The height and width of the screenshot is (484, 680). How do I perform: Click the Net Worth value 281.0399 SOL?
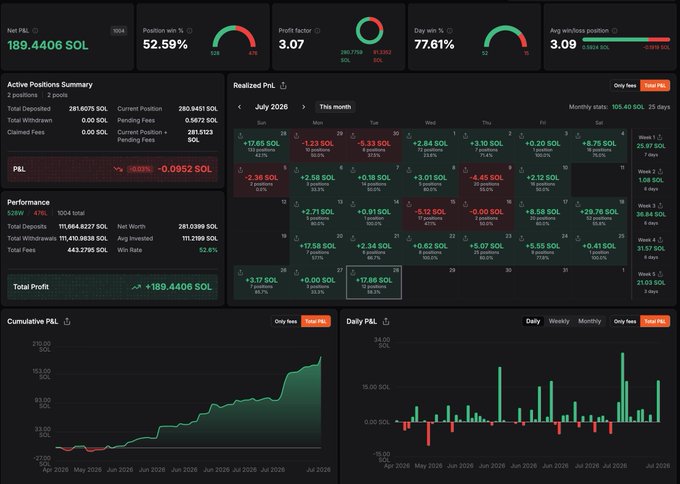click(198, 226)
